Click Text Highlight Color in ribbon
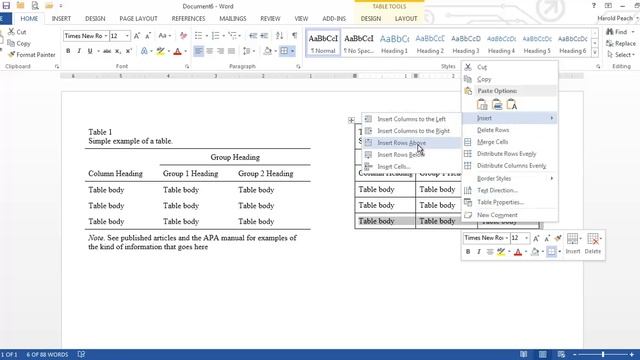Viewport: 640px width, 360px height. pyautogui.click(x=160, y=51)
